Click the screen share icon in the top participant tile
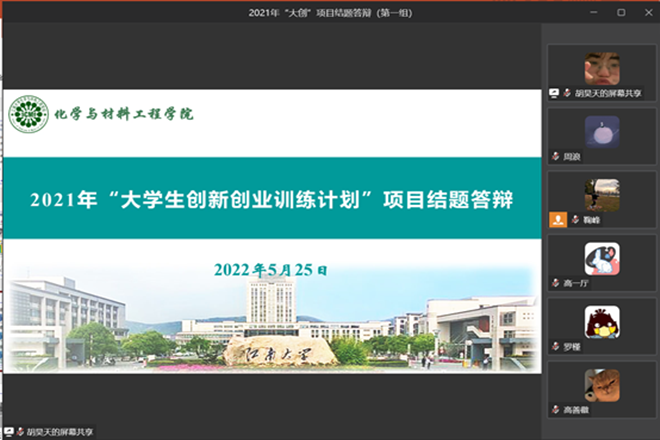Image resolution: width=660 pixels, height=440 pixels. pos(555,93)
